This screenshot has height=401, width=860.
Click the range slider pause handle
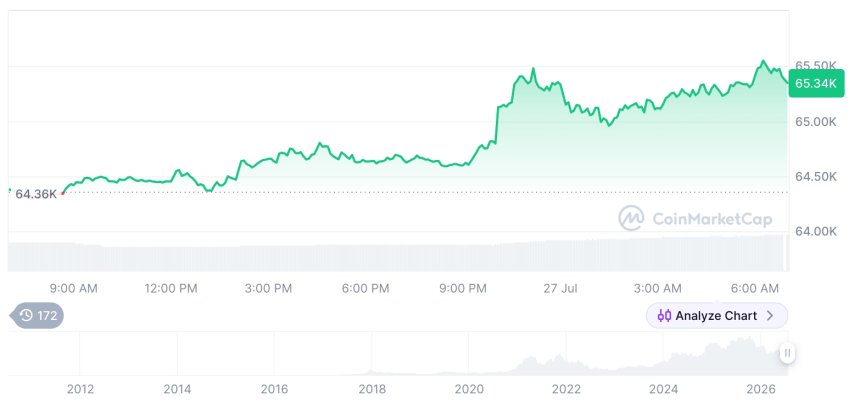point(787,353)
